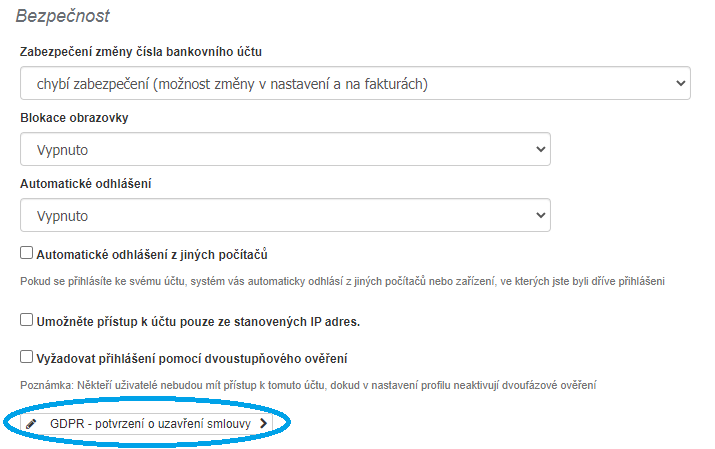715x449 pixels.
Task: Click the chevron arrow on the GDPR button
Action: 263,423
